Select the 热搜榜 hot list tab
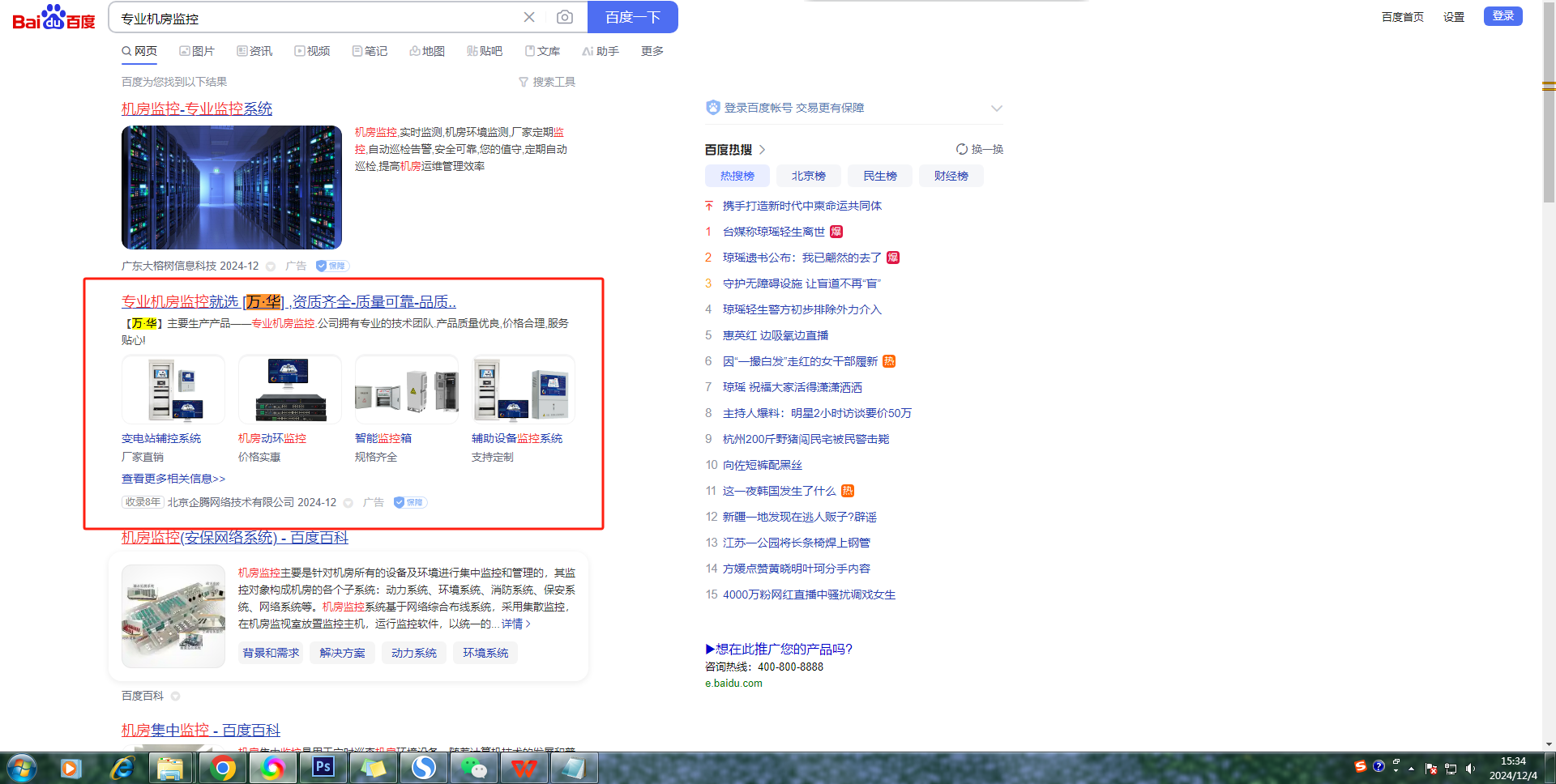 [x=737, y=176]
